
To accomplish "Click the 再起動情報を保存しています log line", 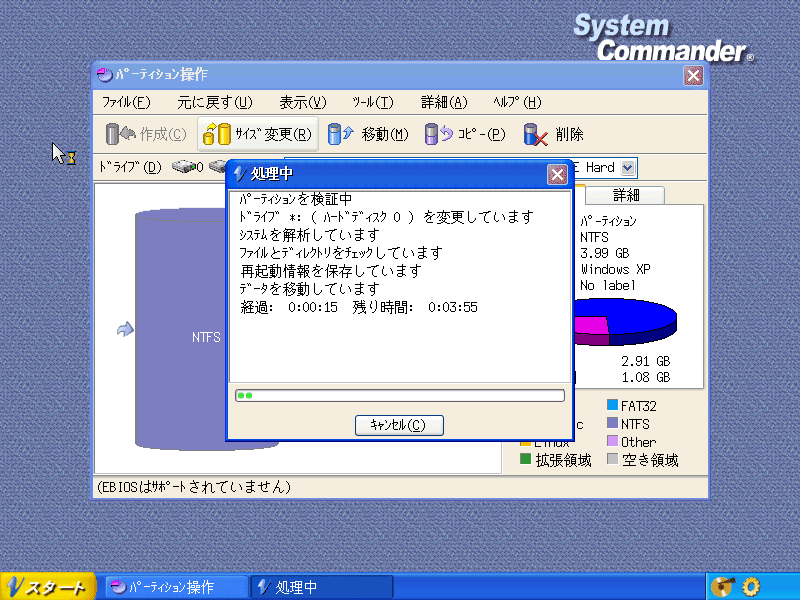I will point(331,271).
